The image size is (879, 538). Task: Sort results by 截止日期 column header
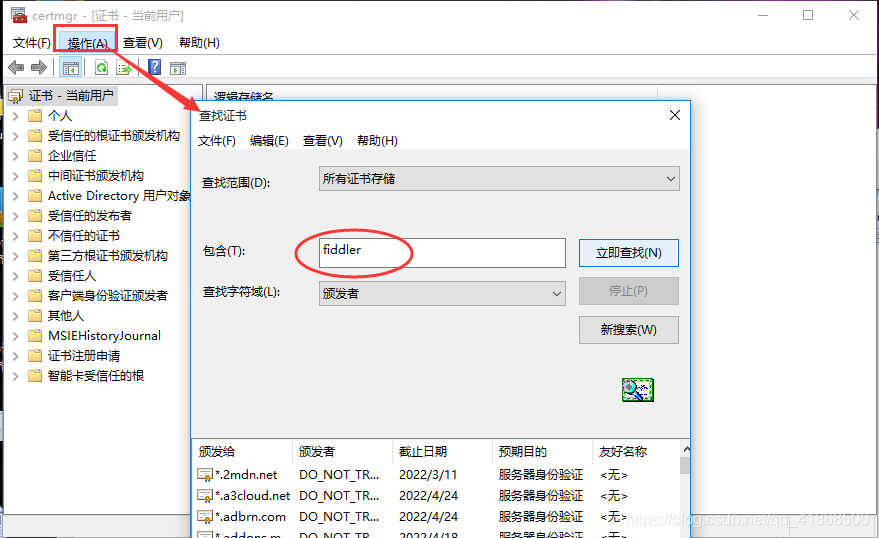point(442,452)
